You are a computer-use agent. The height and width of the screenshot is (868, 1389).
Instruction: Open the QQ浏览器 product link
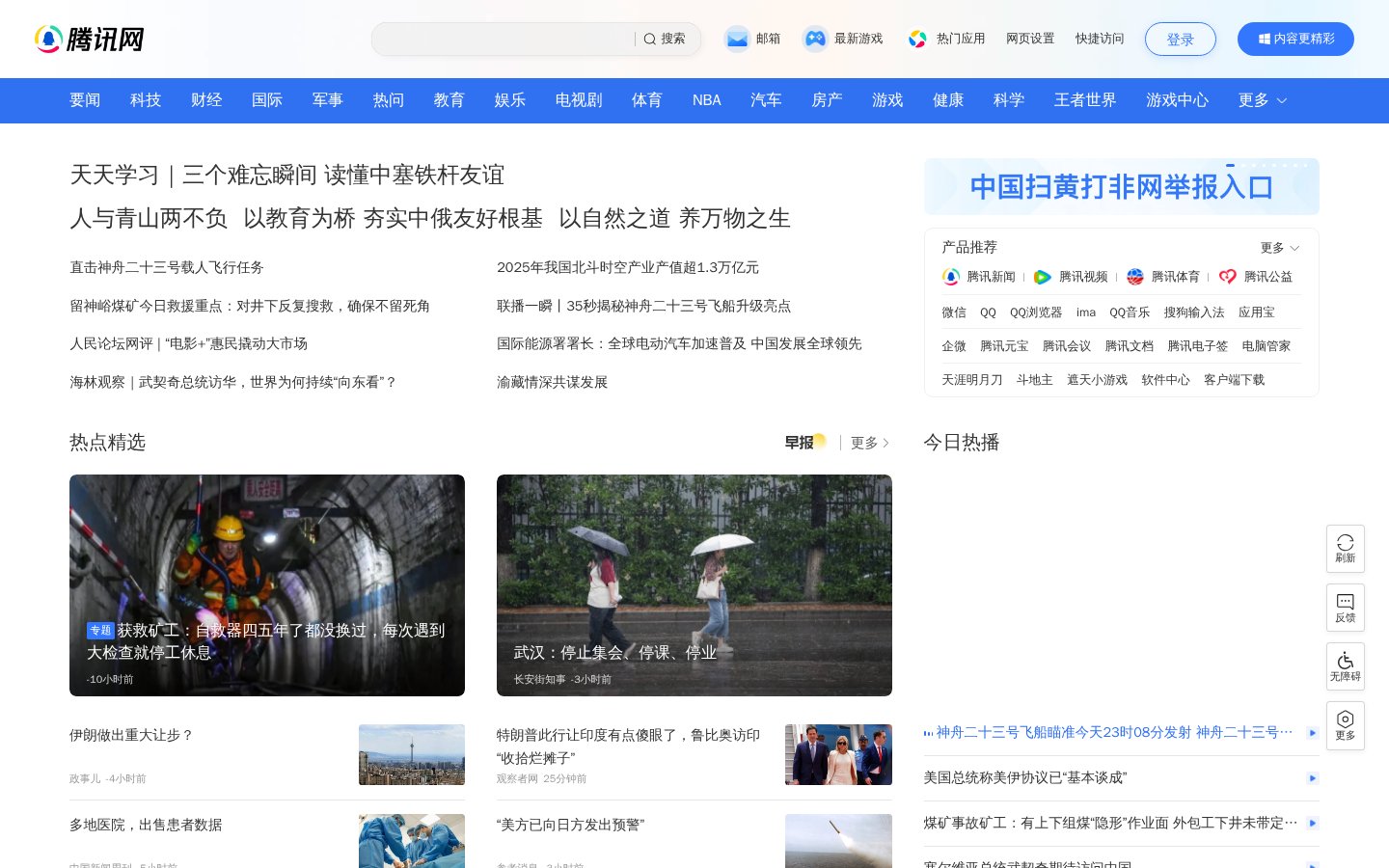[x=1036, y=312]
